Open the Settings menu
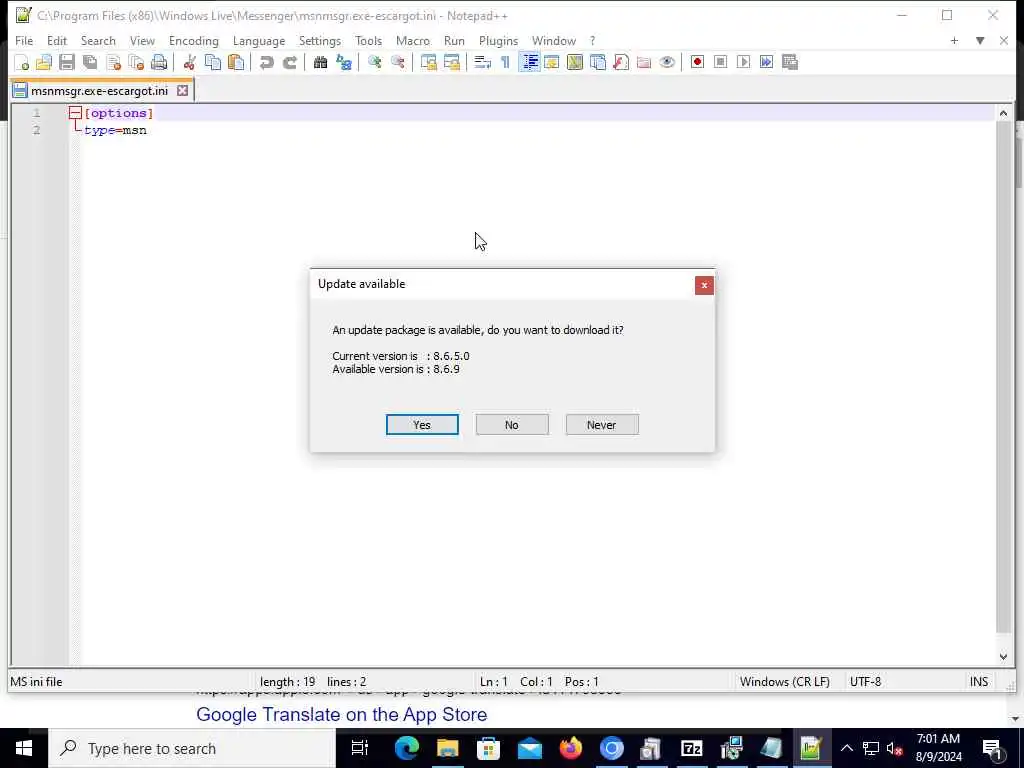 319,40
